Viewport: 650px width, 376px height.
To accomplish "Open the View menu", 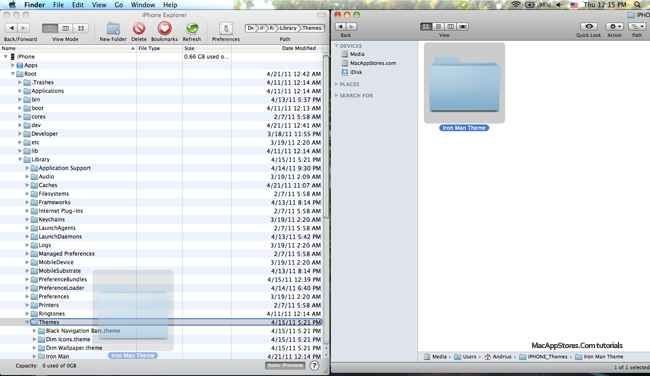I will pyautogui.click(x=99, y=5).
